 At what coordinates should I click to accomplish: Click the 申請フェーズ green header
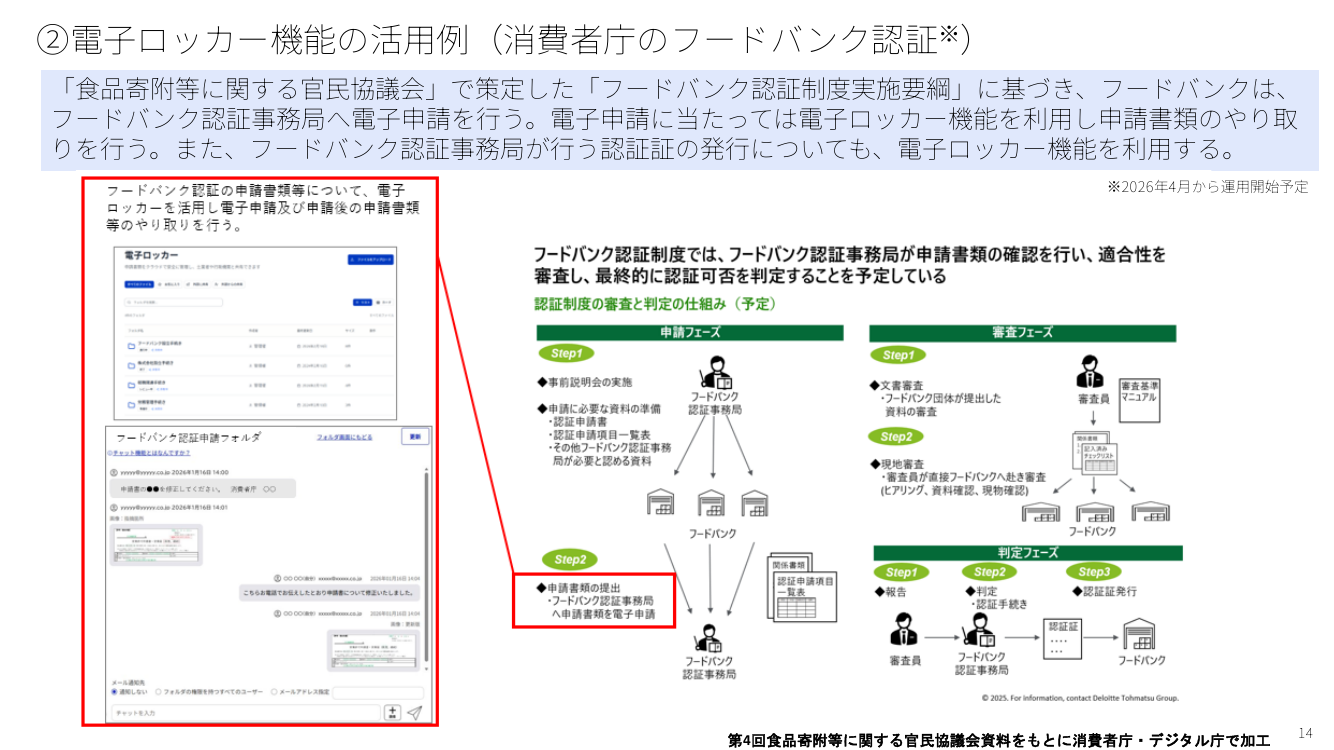pos(690,333)
